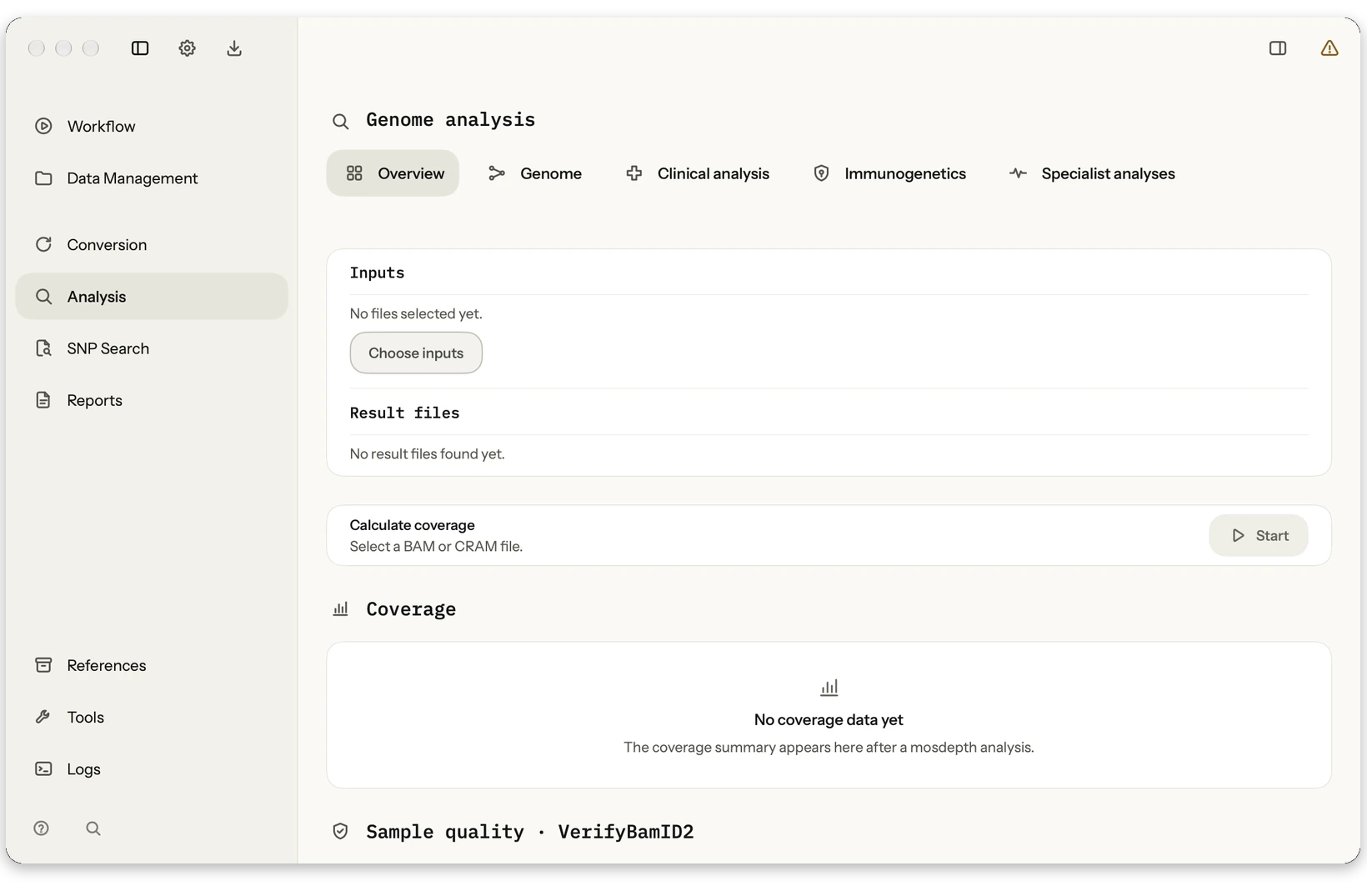Open the Tools section
This screenshot has width=1367, height=896.
click(152, 717)
